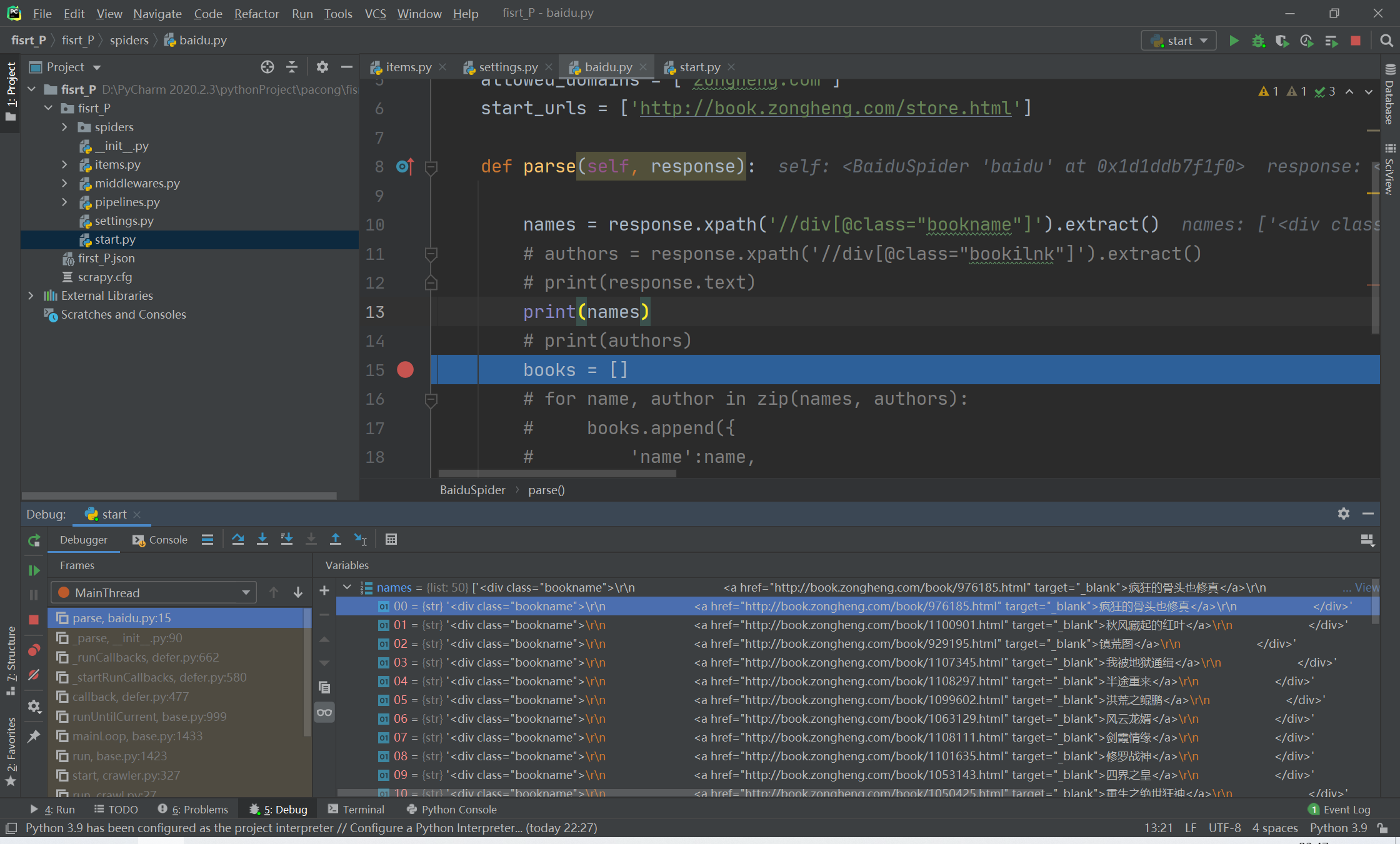Screen dimensions: 1400x844
Task: Collapse the names variable list
Action: 347,587
